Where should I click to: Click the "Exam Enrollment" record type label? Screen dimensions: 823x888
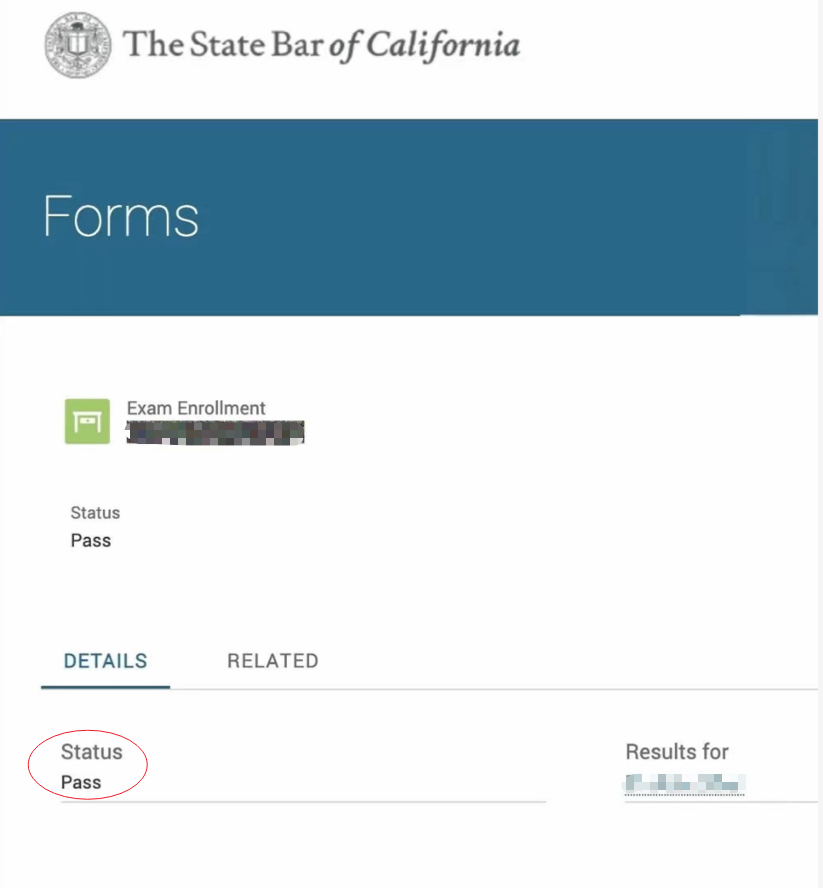click(x=196, y=408)
